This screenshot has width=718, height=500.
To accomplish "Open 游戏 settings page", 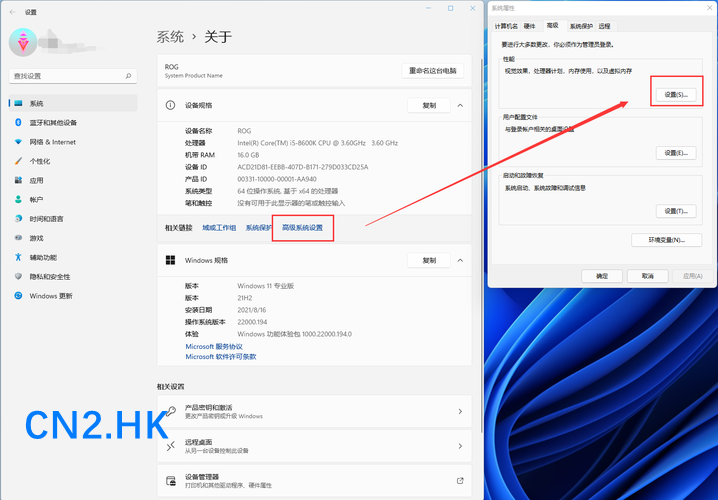I will click(x=73, y=238).
